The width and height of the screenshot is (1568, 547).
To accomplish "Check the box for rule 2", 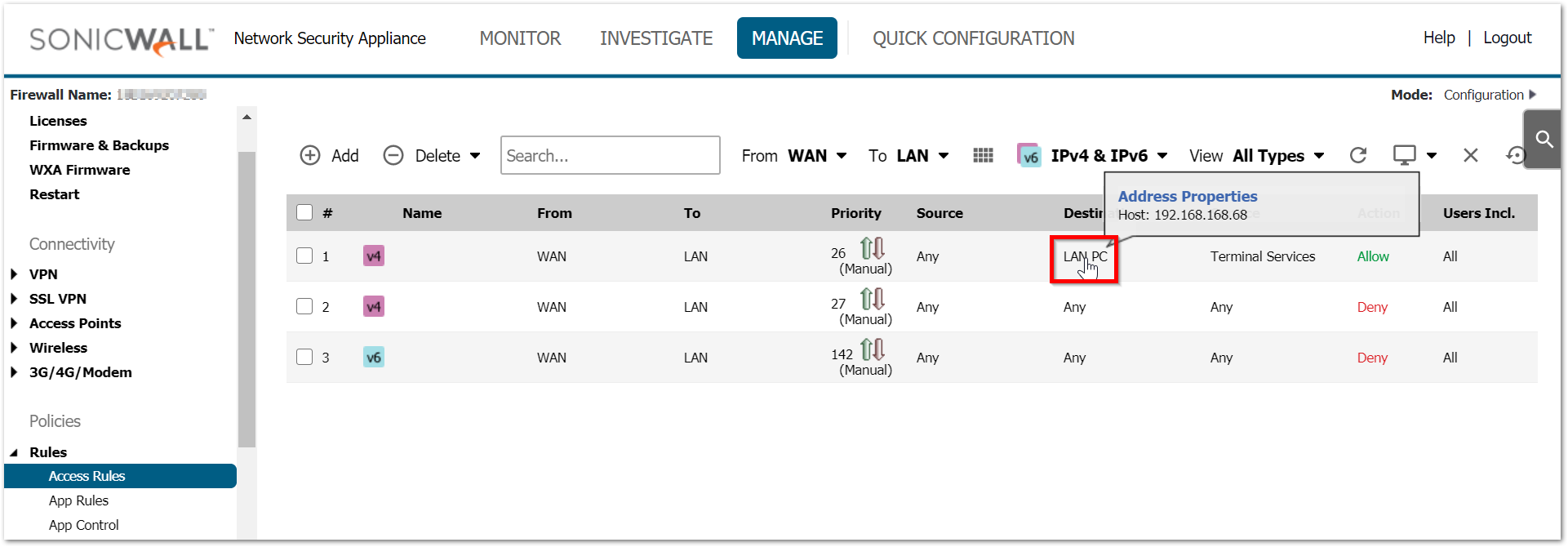I will point(304,306).
